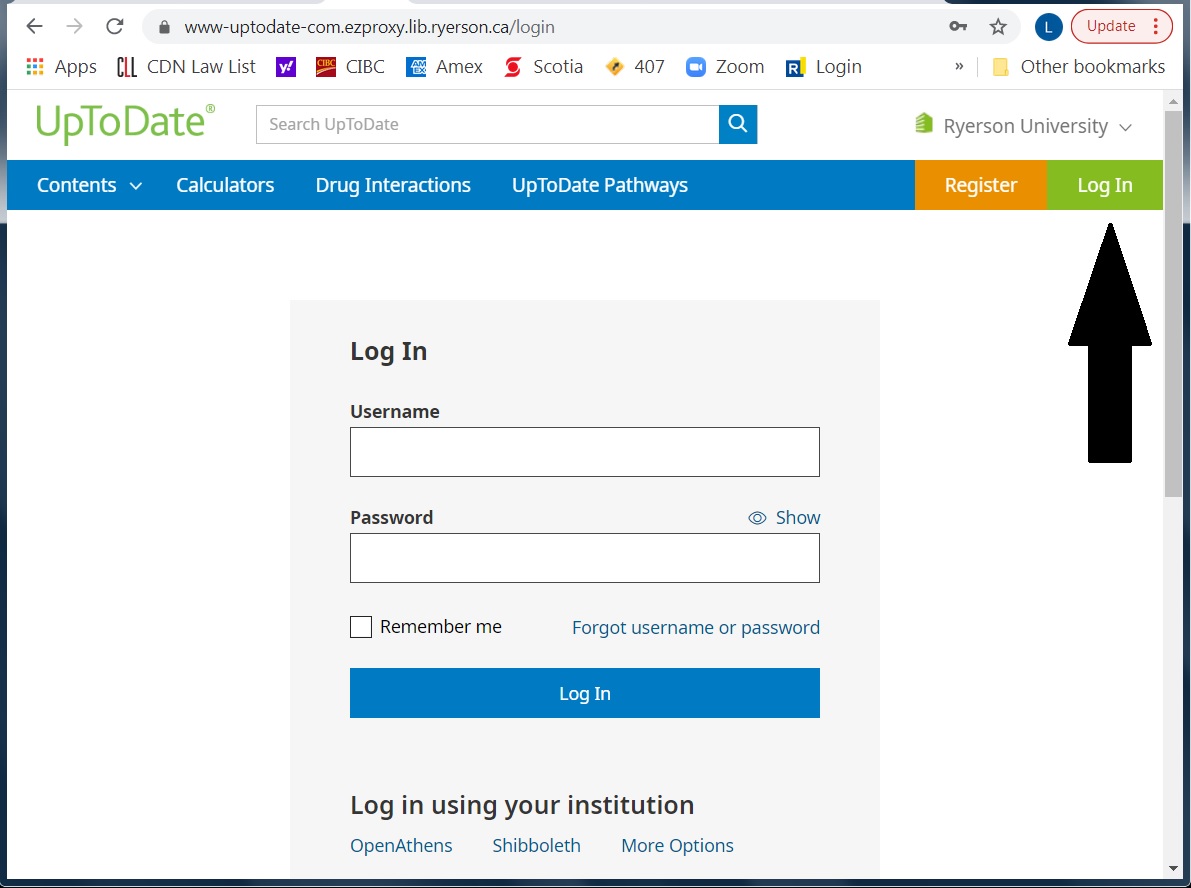Click the UpToDate logo
This screenshot has width=1191, height=888.
click(x=125, y=124)
